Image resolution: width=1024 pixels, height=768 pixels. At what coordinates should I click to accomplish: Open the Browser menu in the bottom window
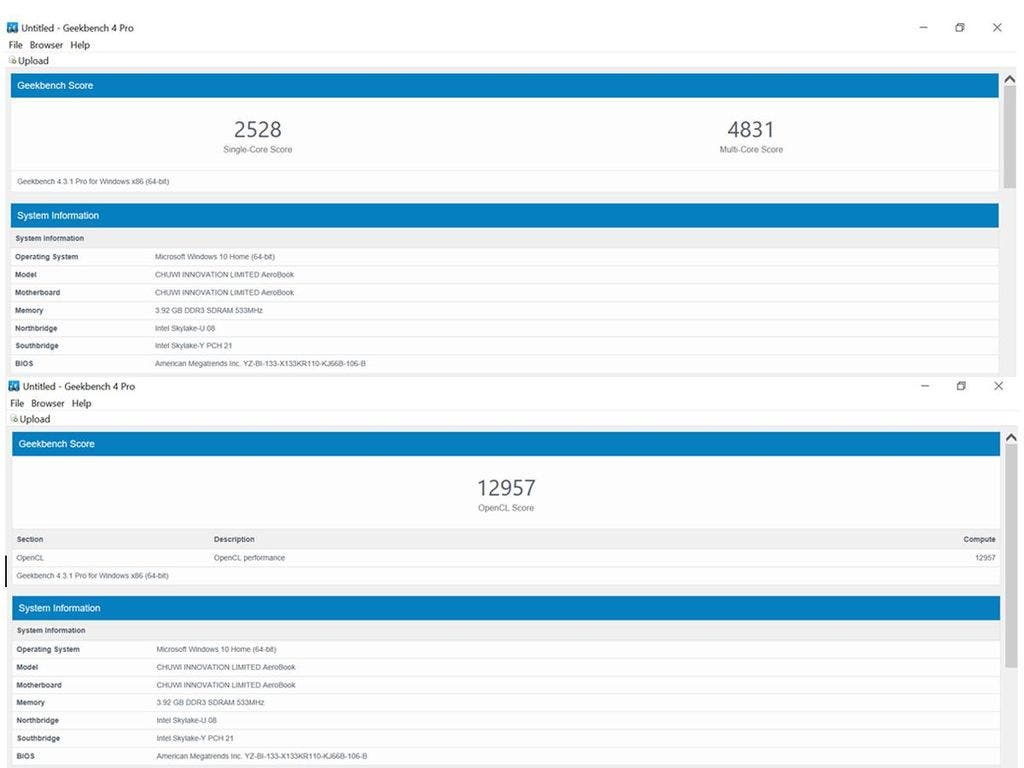click(x=48, y=404)
